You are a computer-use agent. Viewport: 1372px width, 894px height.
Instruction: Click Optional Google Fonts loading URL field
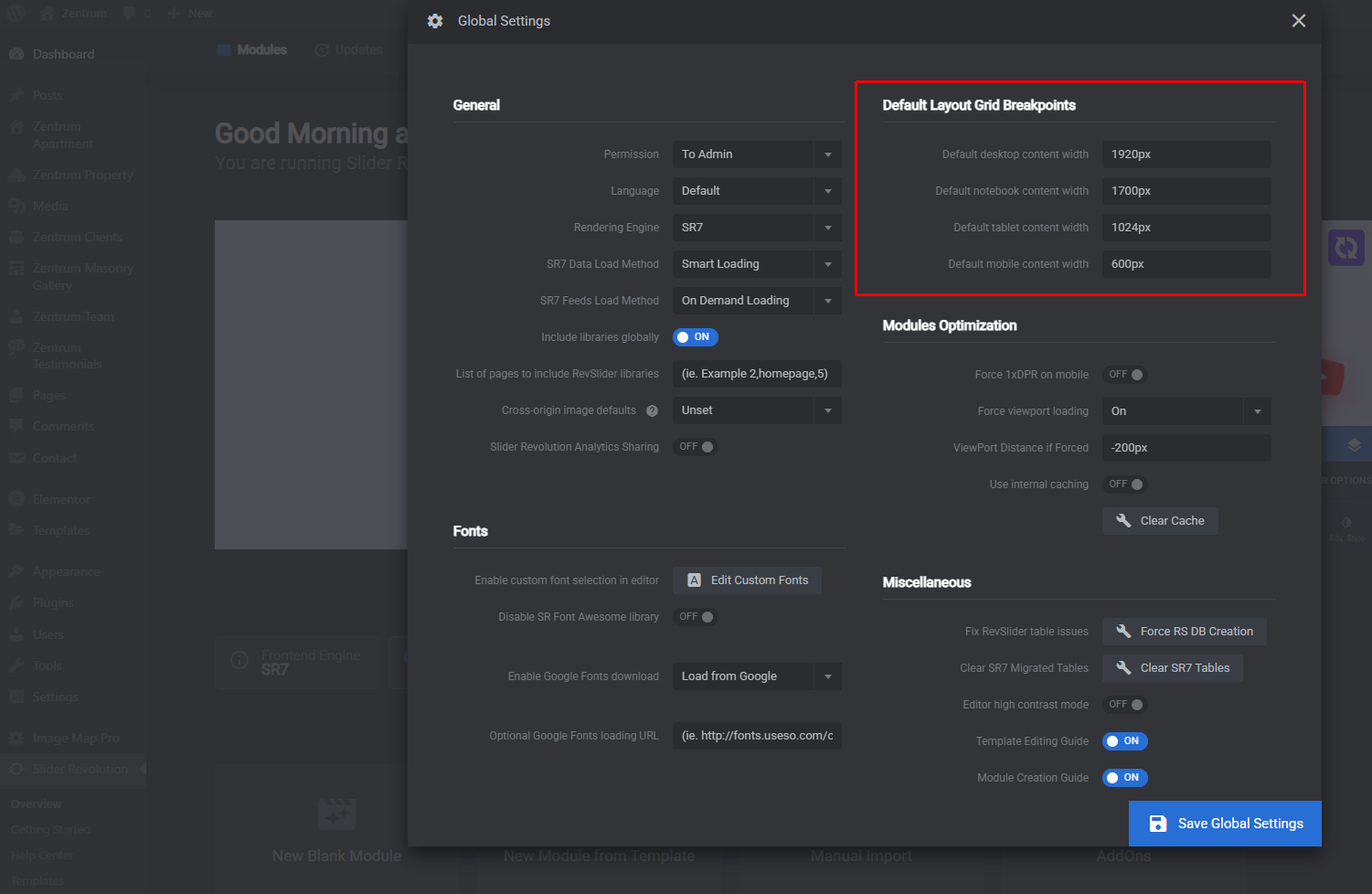(x=757, y=736)
